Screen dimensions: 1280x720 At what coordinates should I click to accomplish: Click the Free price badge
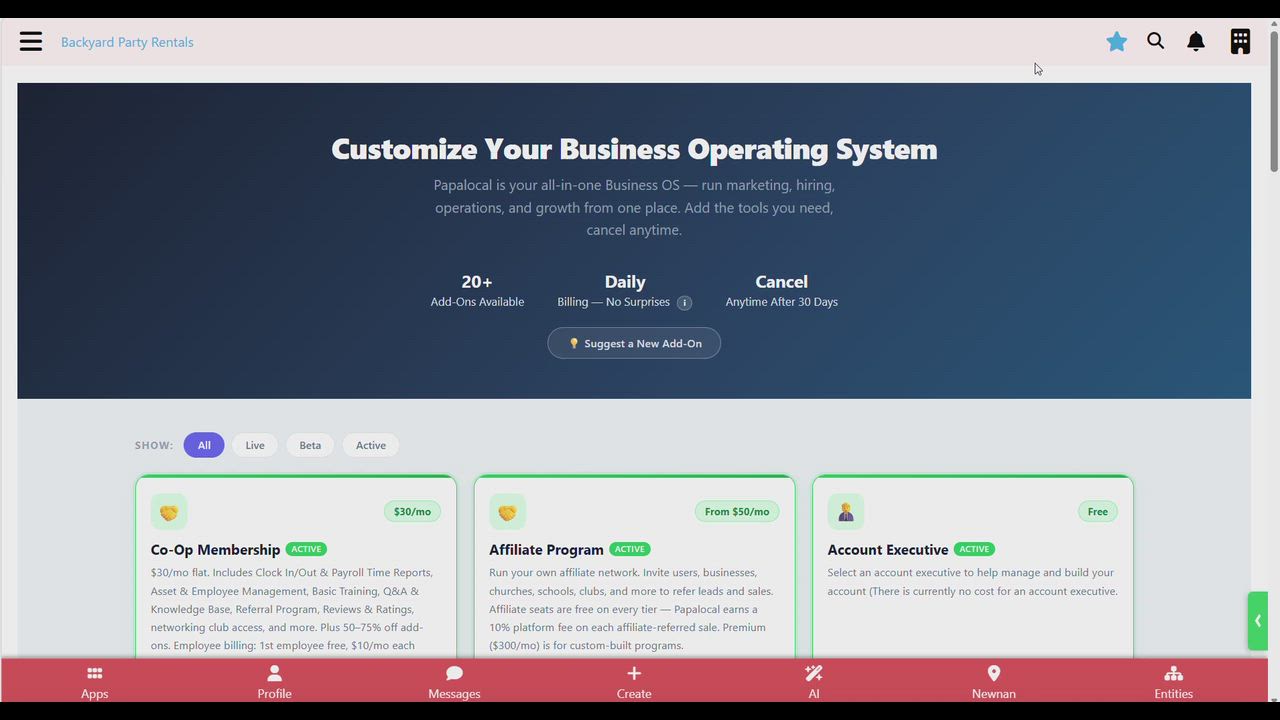(x=1097, y=512)
